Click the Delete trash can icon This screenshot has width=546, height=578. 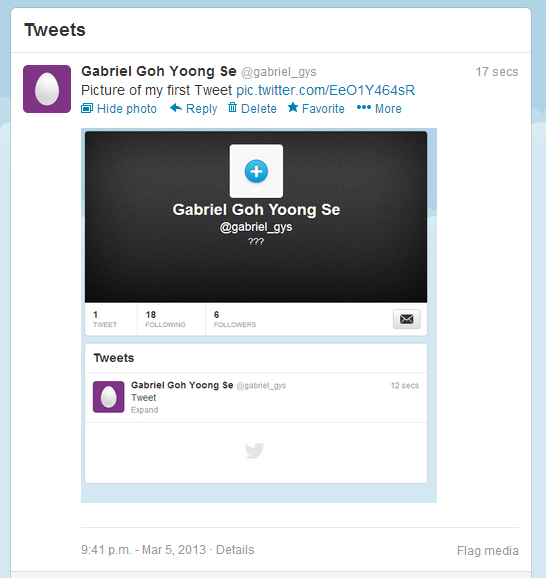(232, 107)
